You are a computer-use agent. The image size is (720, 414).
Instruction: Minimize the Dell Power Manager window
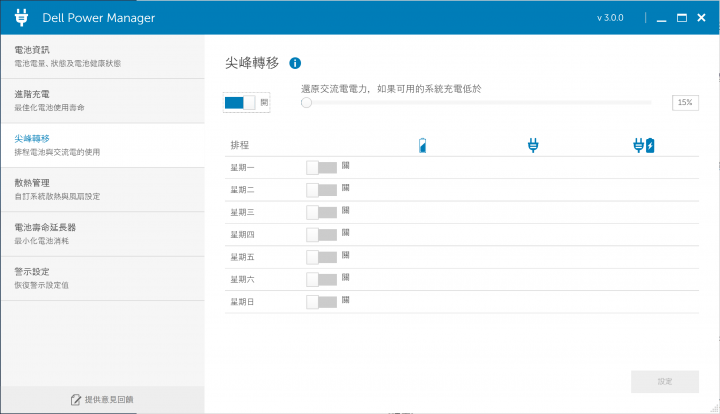[x=661, y=18]
